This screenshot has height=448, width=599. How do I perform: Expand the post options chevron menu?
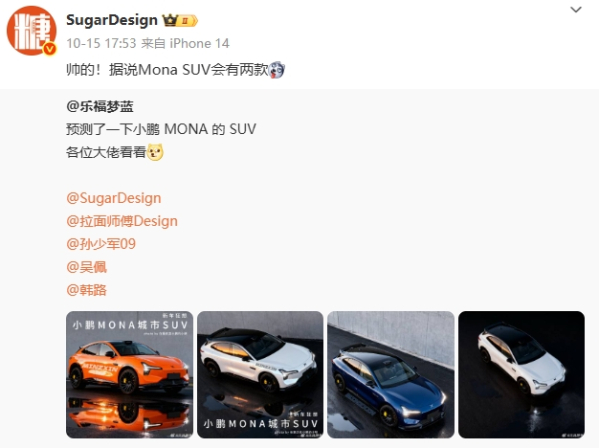click(x=576, y=10)
